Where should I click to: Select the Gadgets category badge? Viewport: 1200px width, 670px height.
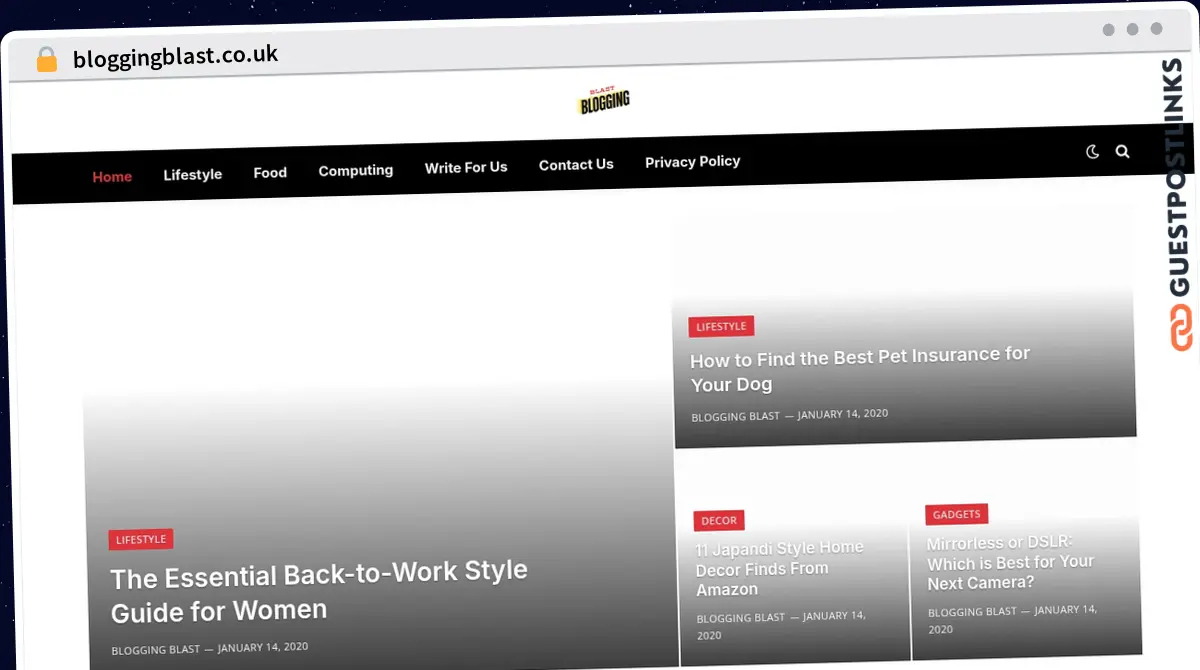(x=956, y=514)
